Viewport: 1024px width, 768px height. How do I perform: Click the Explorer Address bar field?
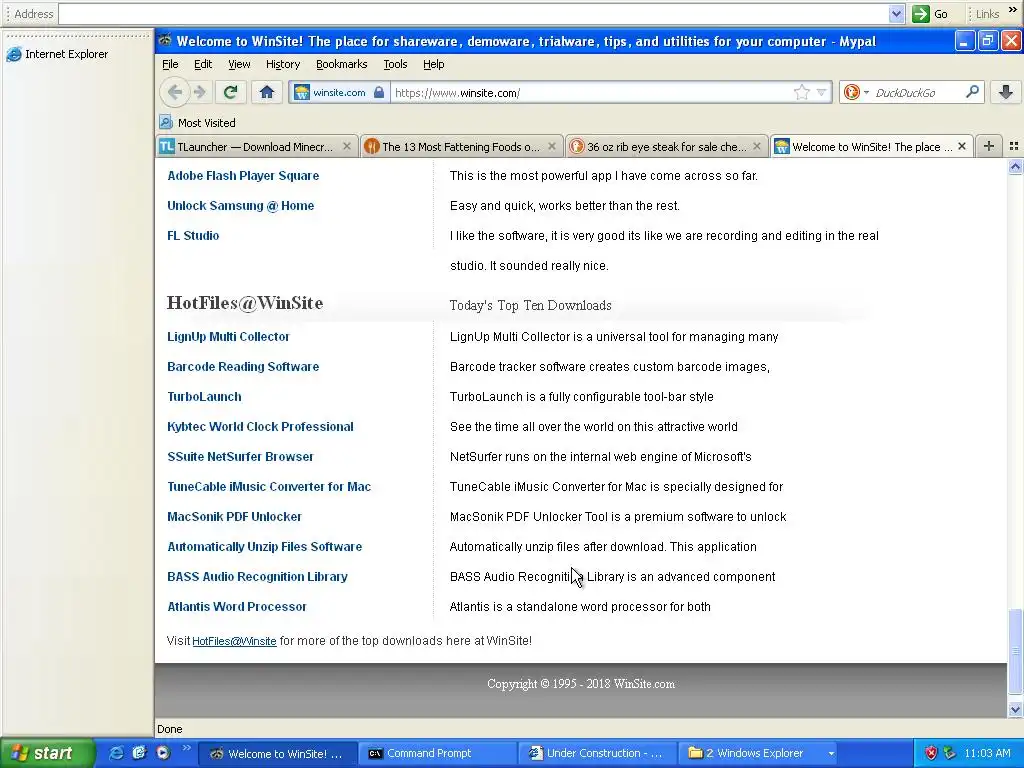coord(473,14)
